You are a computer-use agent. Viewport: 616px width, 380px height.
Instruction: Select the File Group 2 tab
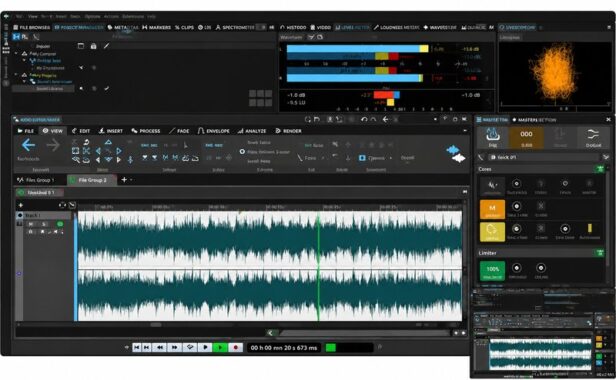tap(92, 180)
